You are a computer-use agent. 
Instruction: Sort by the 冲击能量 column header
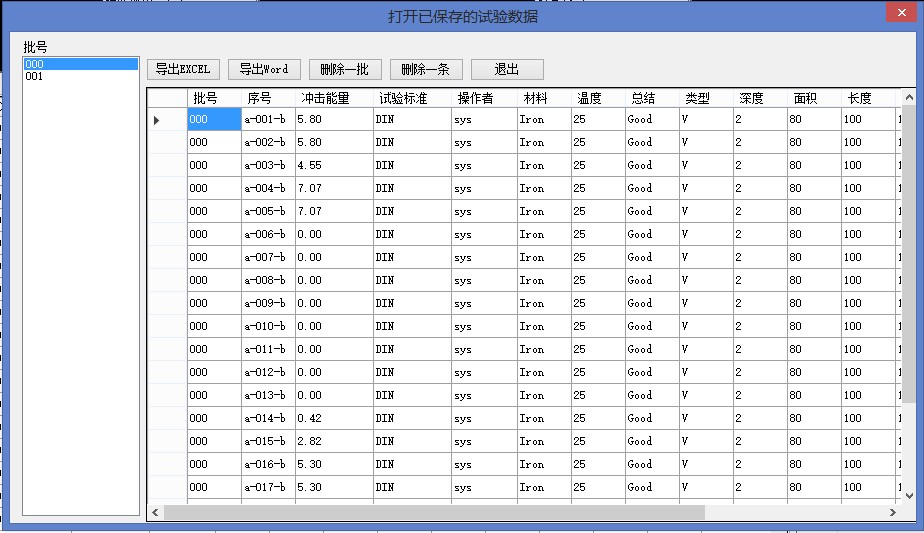tap(334, 98)
